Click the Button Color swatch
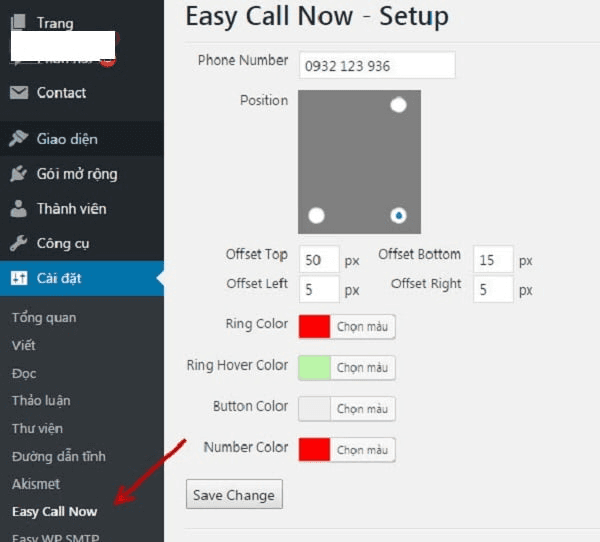The image size is (600, 542). (x=314, y=408)
